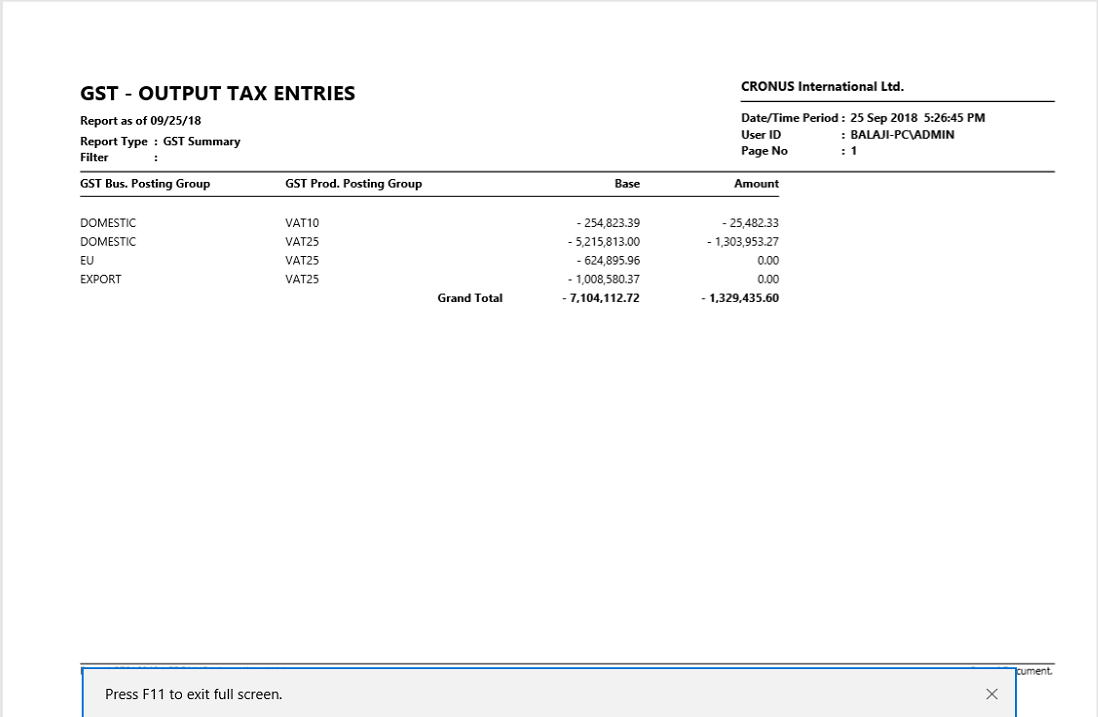The image size is (1098, 717).
Task: Select the EU business posting group
Action: pos(87,260)
